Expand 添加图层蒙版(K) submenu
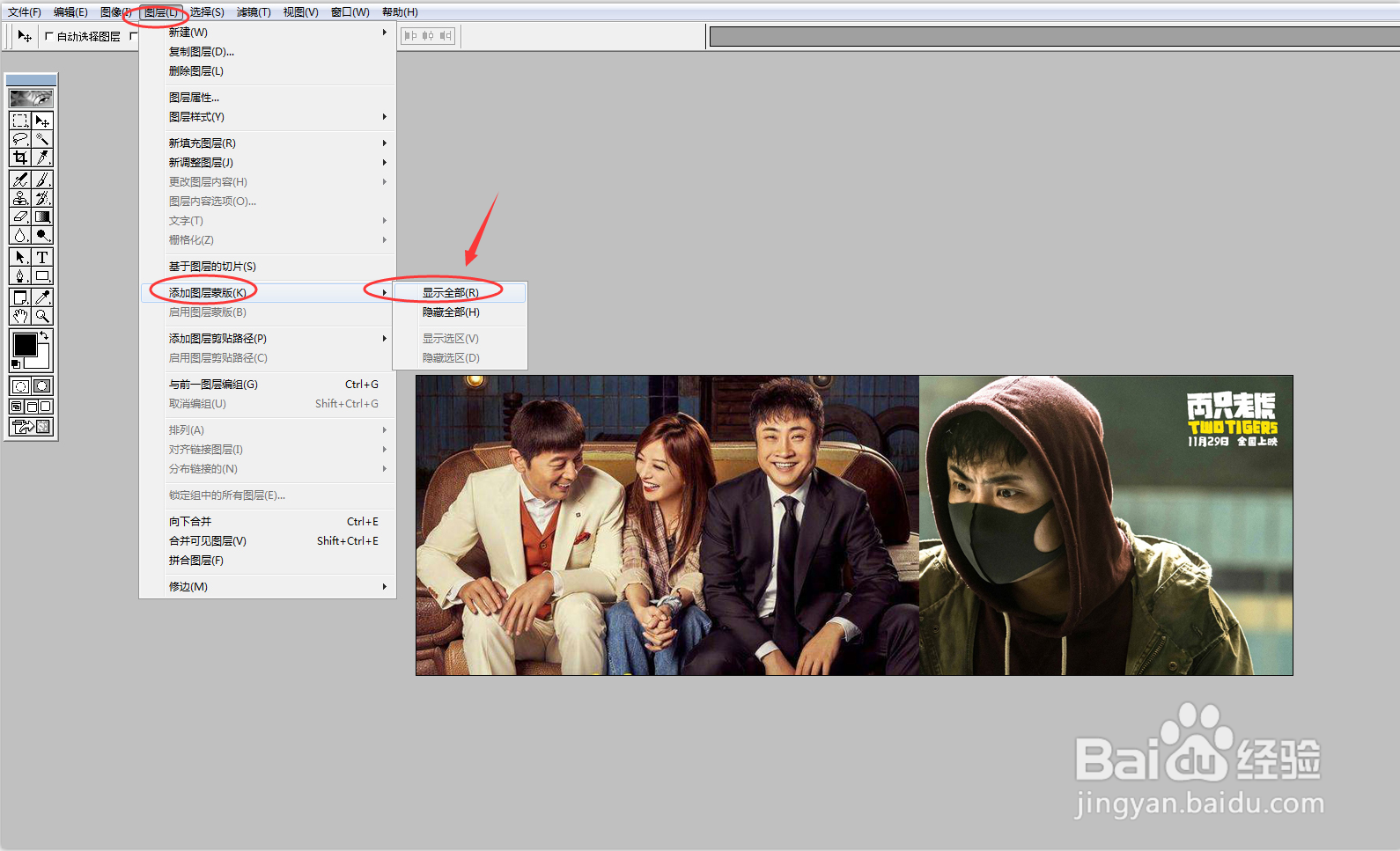 pos(269,293)
